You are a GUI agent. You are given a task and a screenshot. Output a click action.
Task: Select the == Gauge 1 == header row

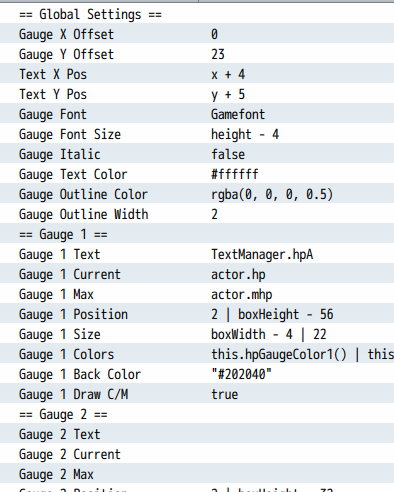point(197,234)
